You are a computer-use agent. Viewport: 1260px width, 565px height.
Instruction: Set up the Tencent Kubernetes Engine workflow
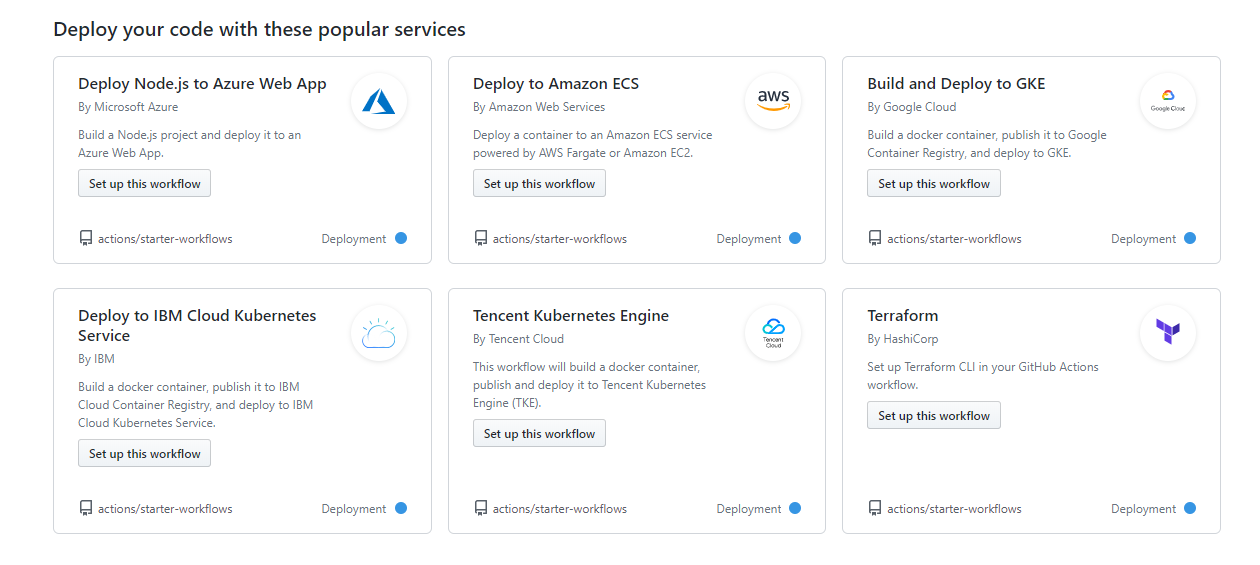(x=539, y=433)
